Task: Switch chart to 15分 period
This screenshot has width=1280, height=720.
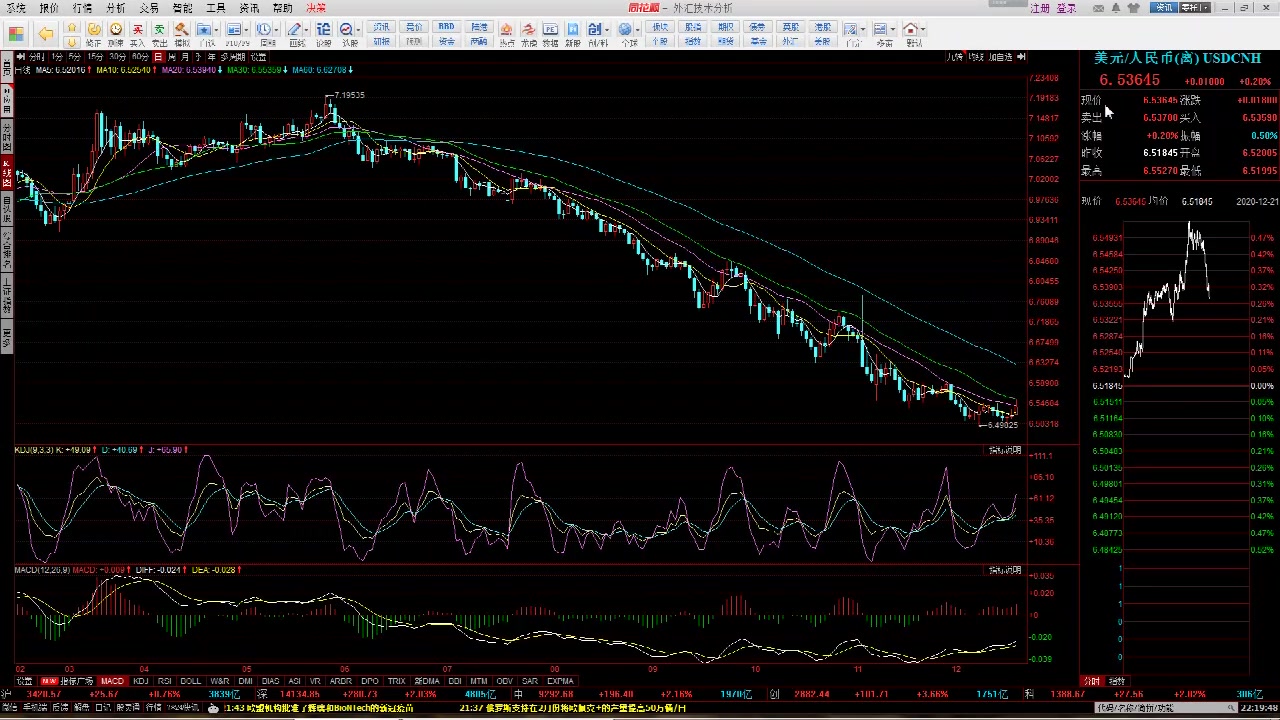Action: (x=95, y=57)
